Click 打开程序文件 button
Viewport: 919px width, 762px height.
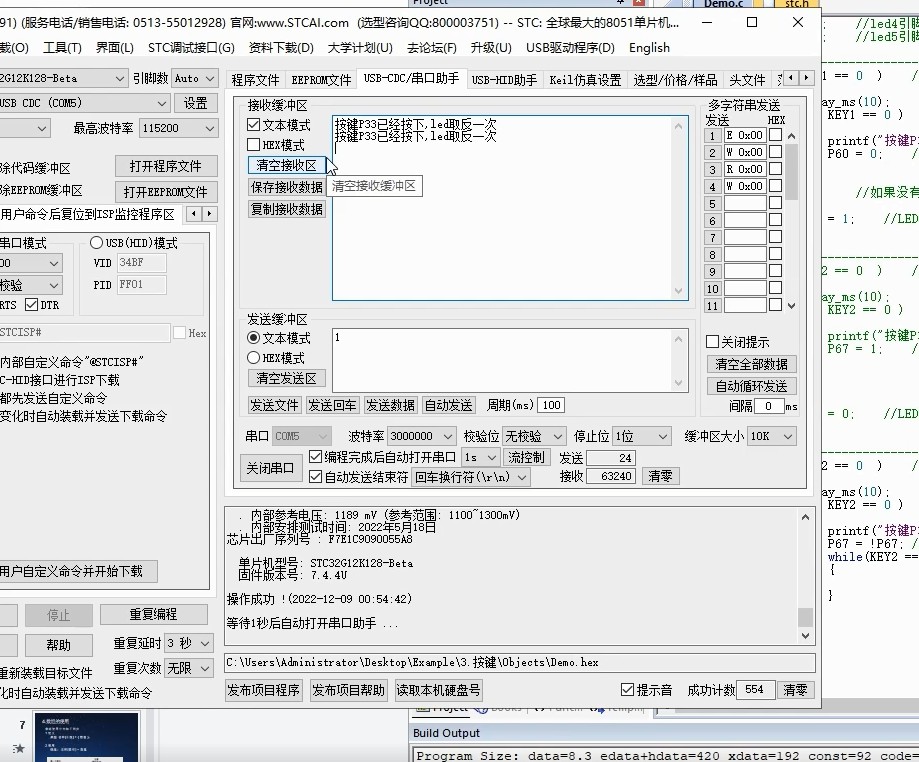tap(166, 166)
